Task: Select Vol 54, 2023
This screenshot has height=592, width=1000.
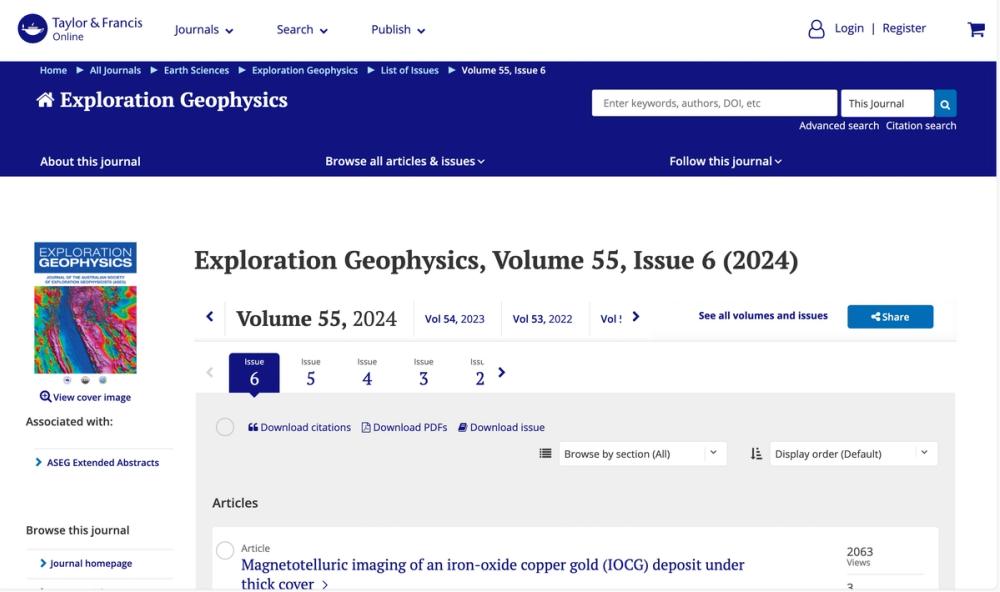Action: [455, 319]
